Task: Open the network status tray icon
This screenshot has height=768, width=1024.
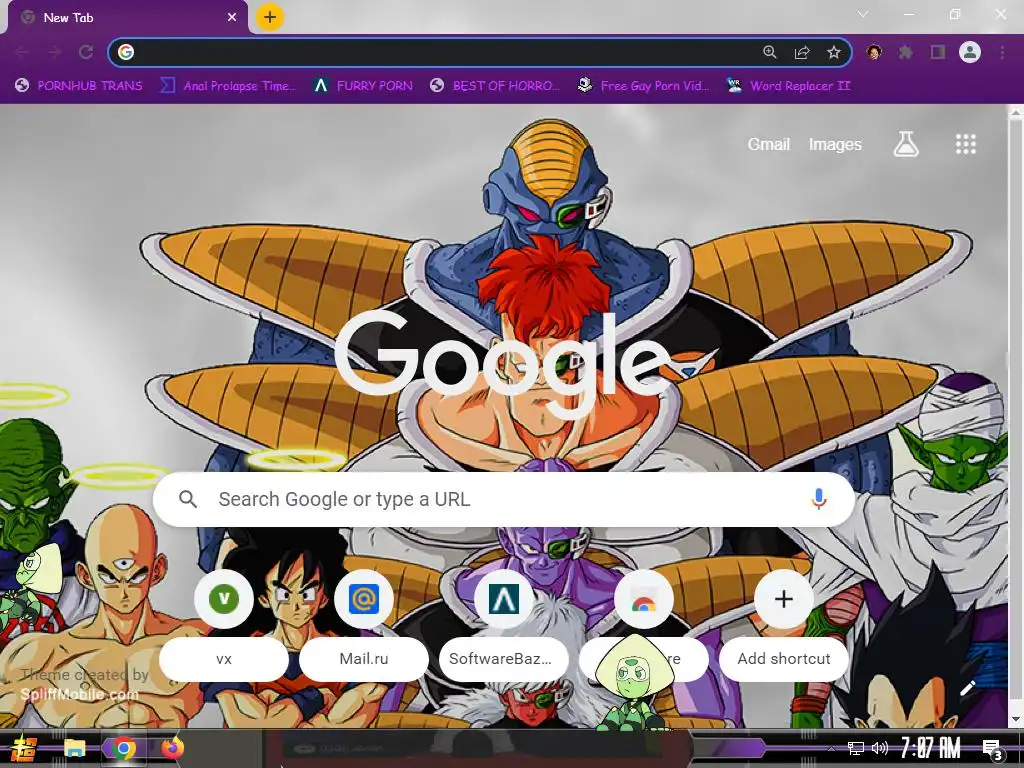Action: point(855,748)
